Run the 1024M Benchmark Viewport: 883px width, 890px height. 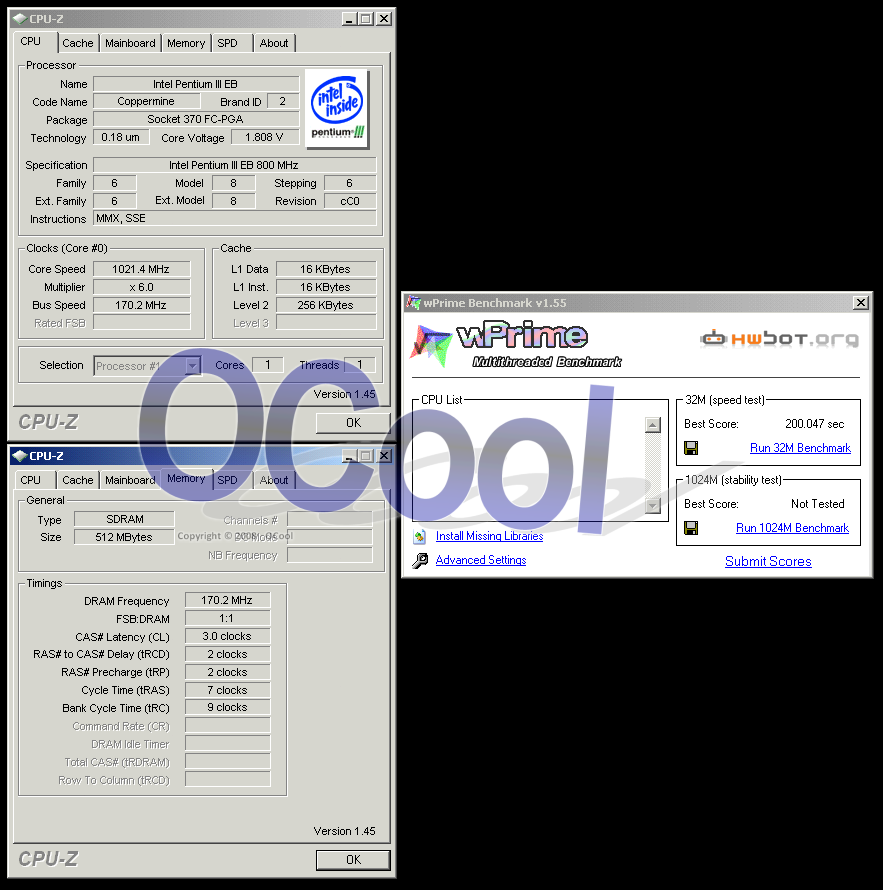click(x=792, y=528)
